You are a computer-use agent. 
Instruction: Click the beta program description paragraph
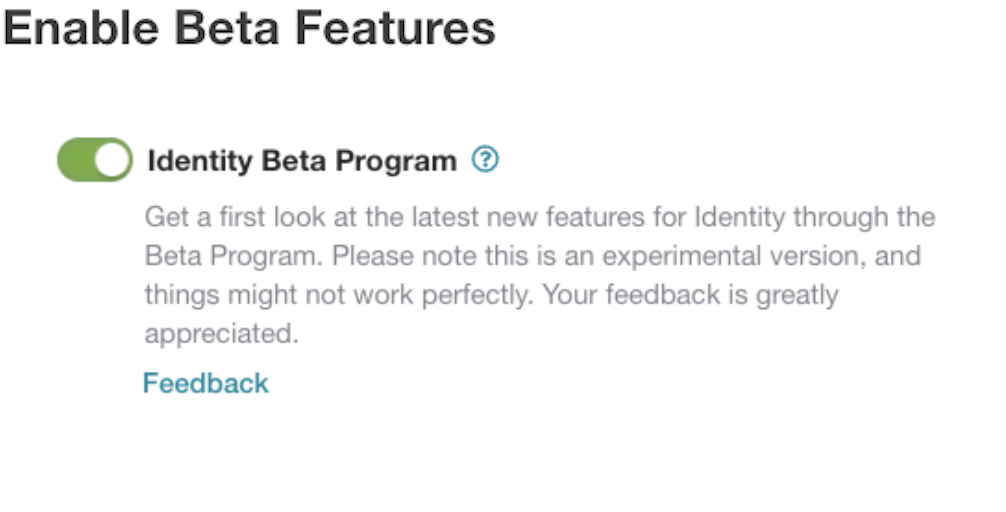tap(540, 275)
